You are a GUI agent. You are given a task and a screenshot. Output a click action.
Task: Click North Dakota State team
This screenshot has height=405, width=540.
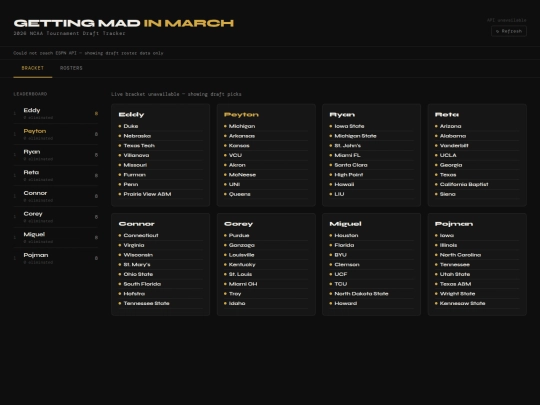click(x=361, y=294)
